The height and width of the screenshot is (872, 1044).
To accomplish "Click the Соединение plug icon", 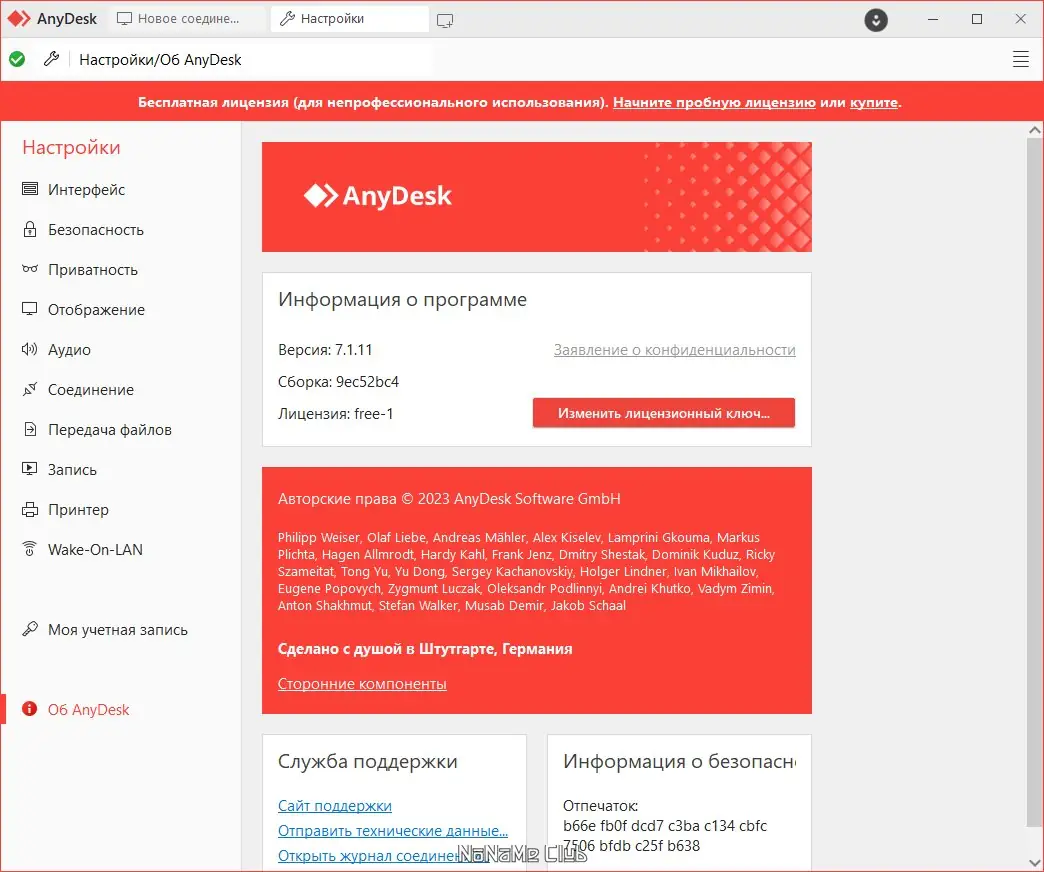I will (x=30, y=389).
